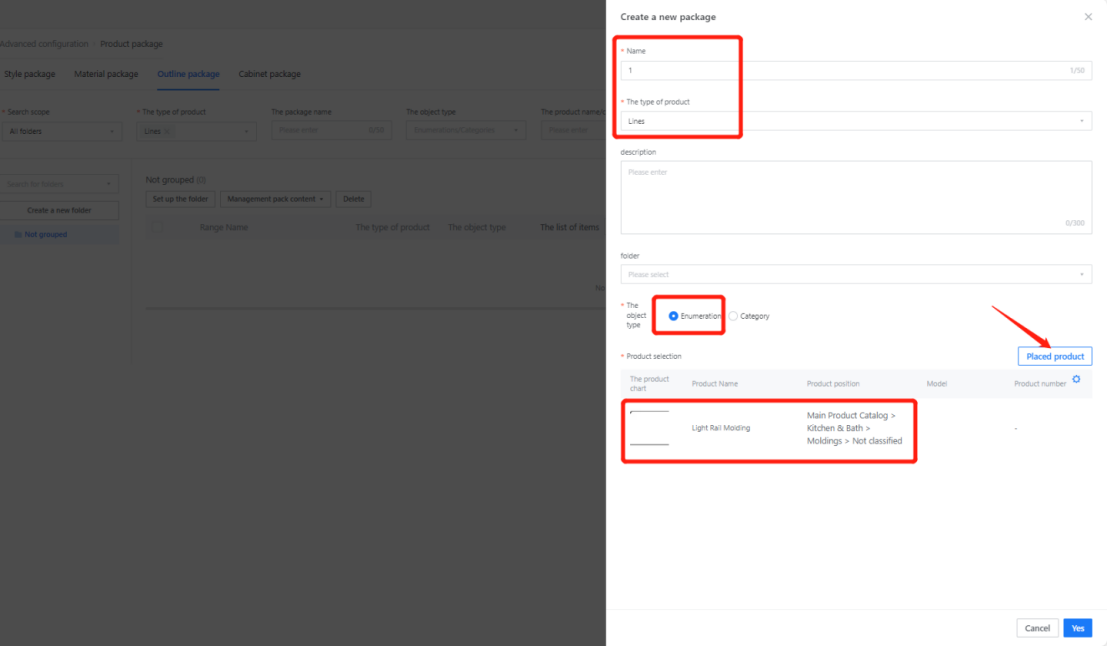Click the Placed product button
Viewport: 1108px width, 646px height.
[1054, 356]
